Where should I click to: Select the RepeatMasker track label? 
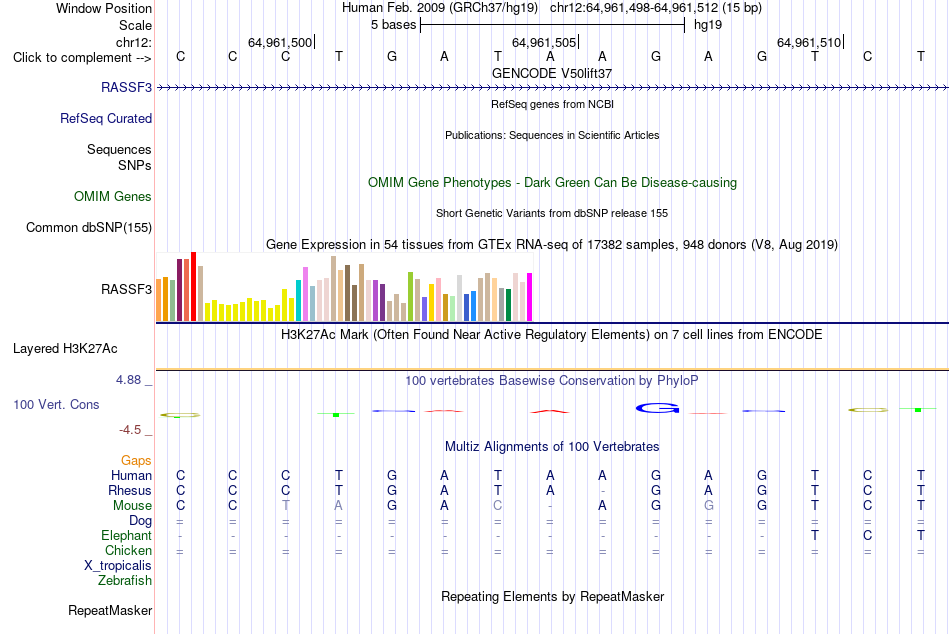(110, 610)
